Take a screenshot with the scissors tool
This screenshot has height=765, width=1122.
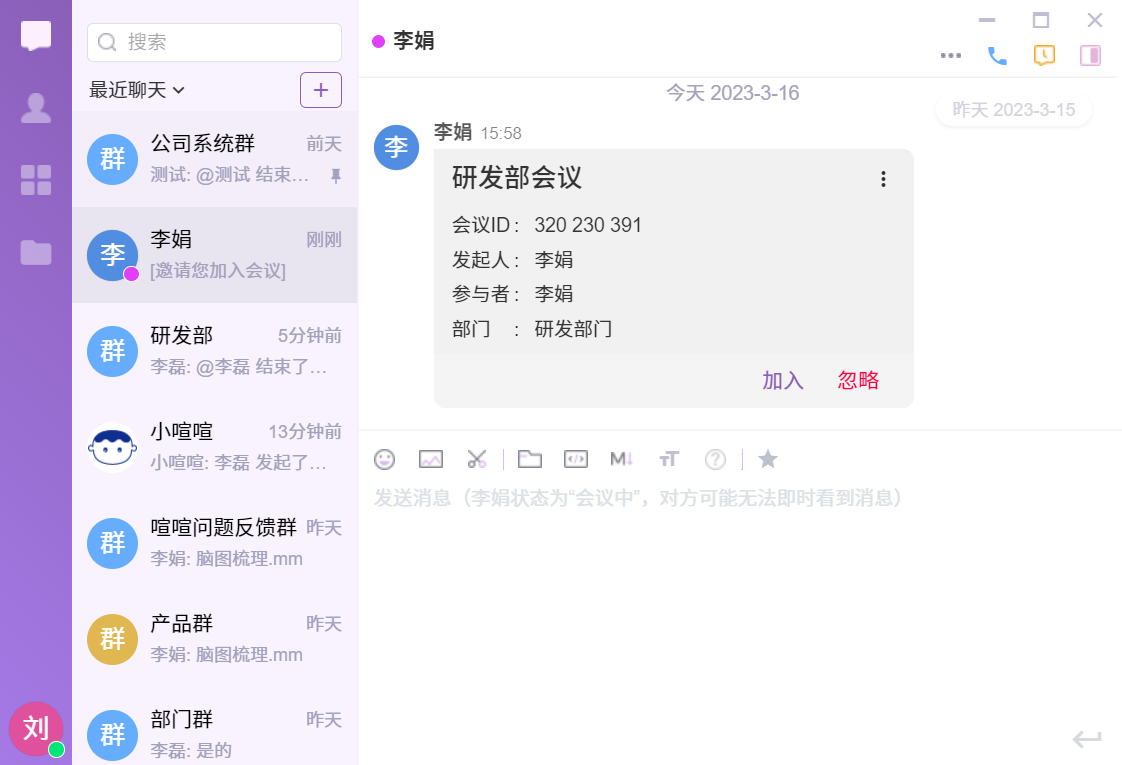[477, 459]
